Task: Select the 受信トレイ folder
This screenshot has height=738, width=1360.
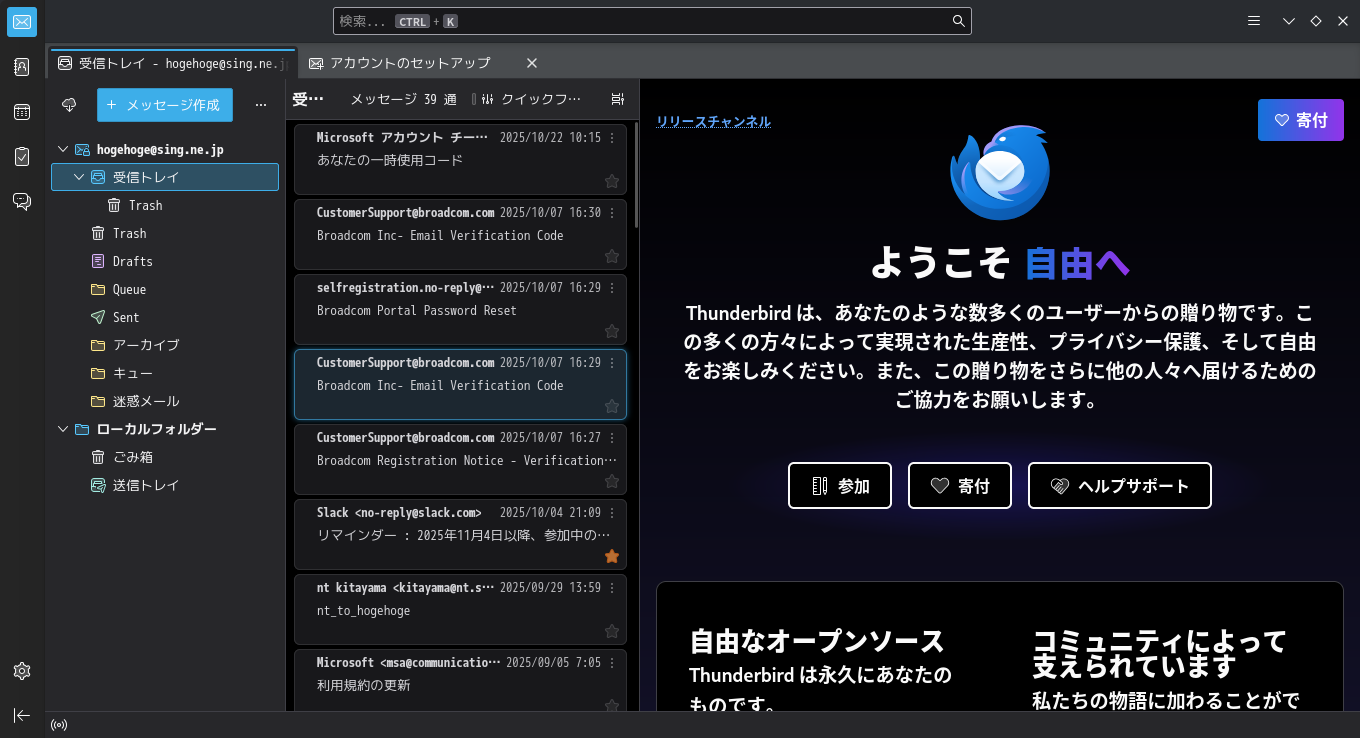Action: click(x=165, y=177)
